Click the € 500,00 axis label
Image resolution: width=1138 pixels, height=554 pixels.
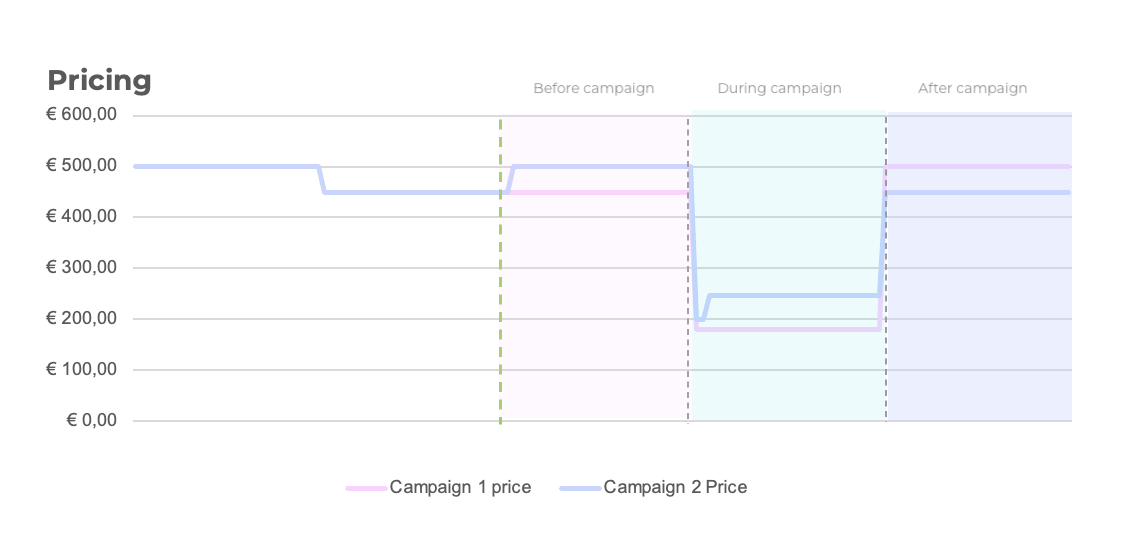81,166
